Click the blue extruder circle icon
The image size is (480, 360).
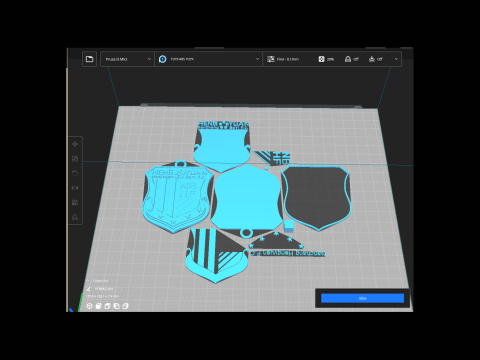(x=162, y=59)
